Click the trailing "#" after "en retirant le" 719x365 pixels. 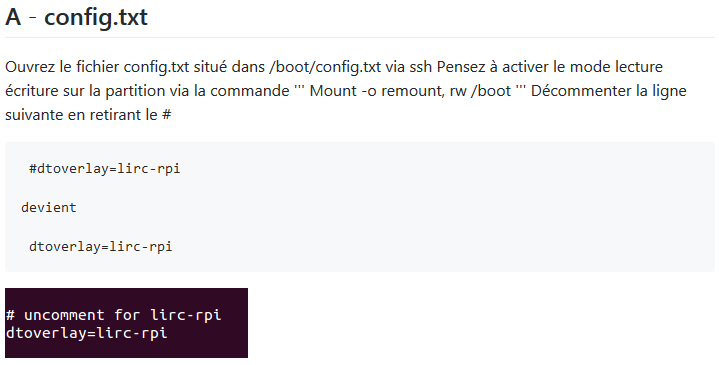point(166,115)
